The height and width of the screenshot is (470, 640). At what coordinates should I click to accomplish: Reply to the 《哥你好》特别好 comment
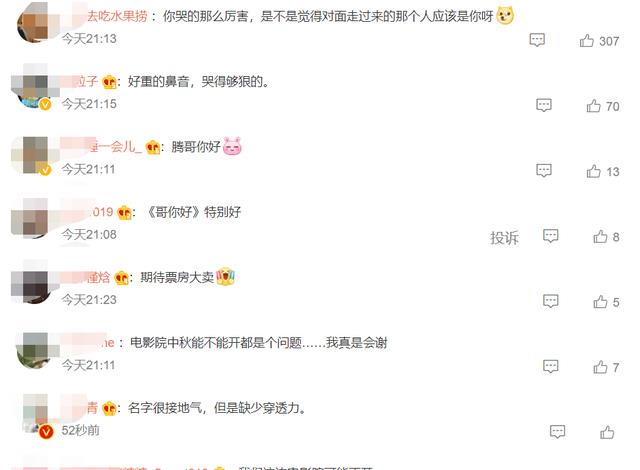(551, 236)
